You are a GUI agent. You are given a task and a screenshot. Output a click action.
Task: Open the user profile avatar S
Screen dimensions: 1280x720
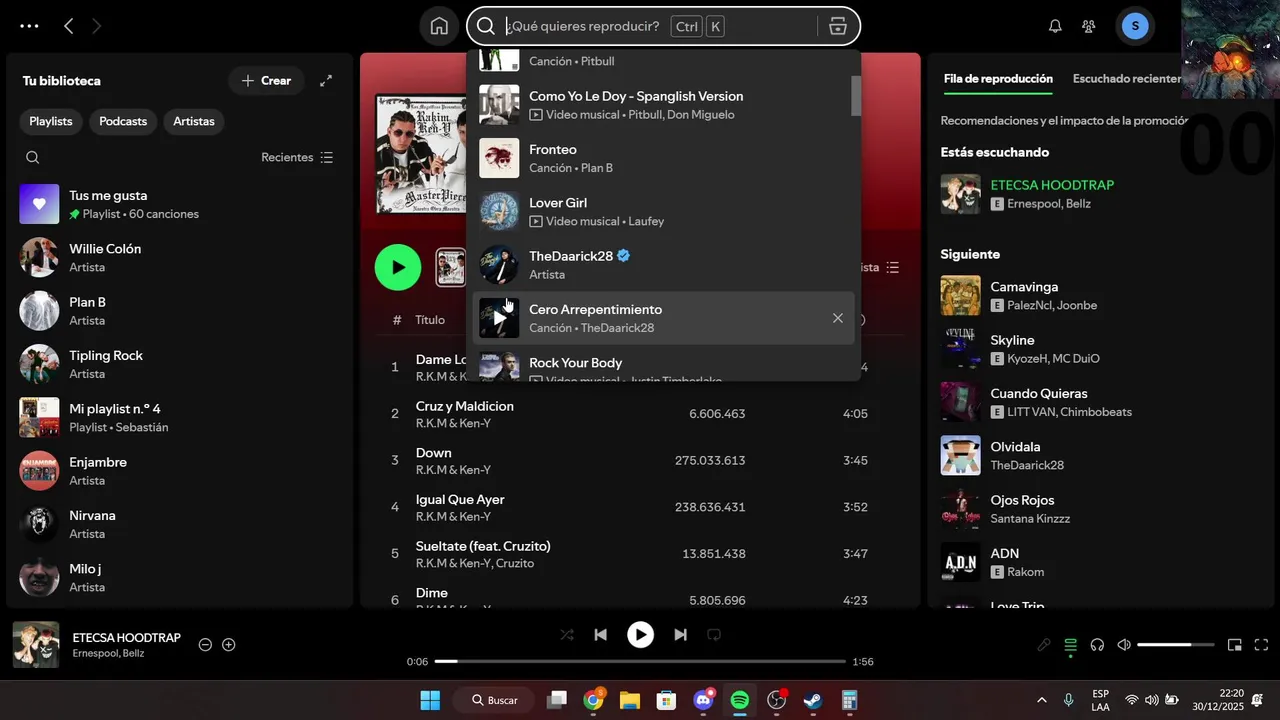click(1134, 26)
